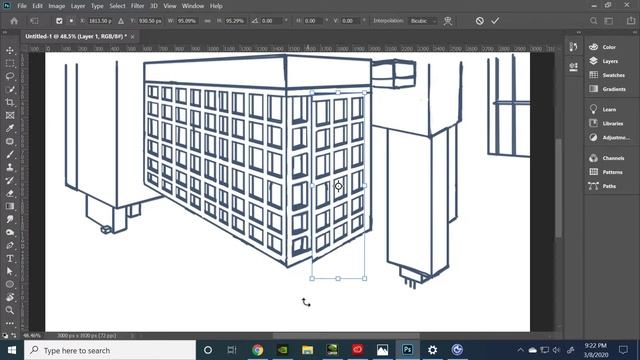Select the Ellipse shape tool
This screenshot has height=360, width=640.
coord(10,284)
